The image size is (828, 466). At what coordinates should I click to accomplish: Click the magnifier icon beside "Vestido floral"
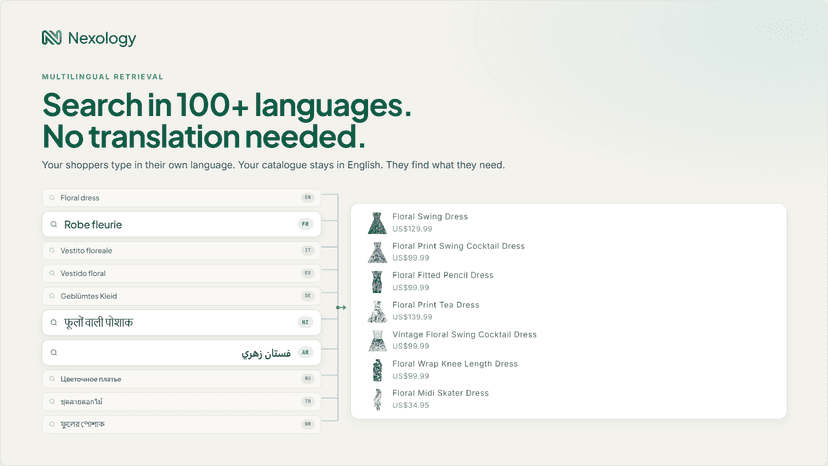pos(52,273)
